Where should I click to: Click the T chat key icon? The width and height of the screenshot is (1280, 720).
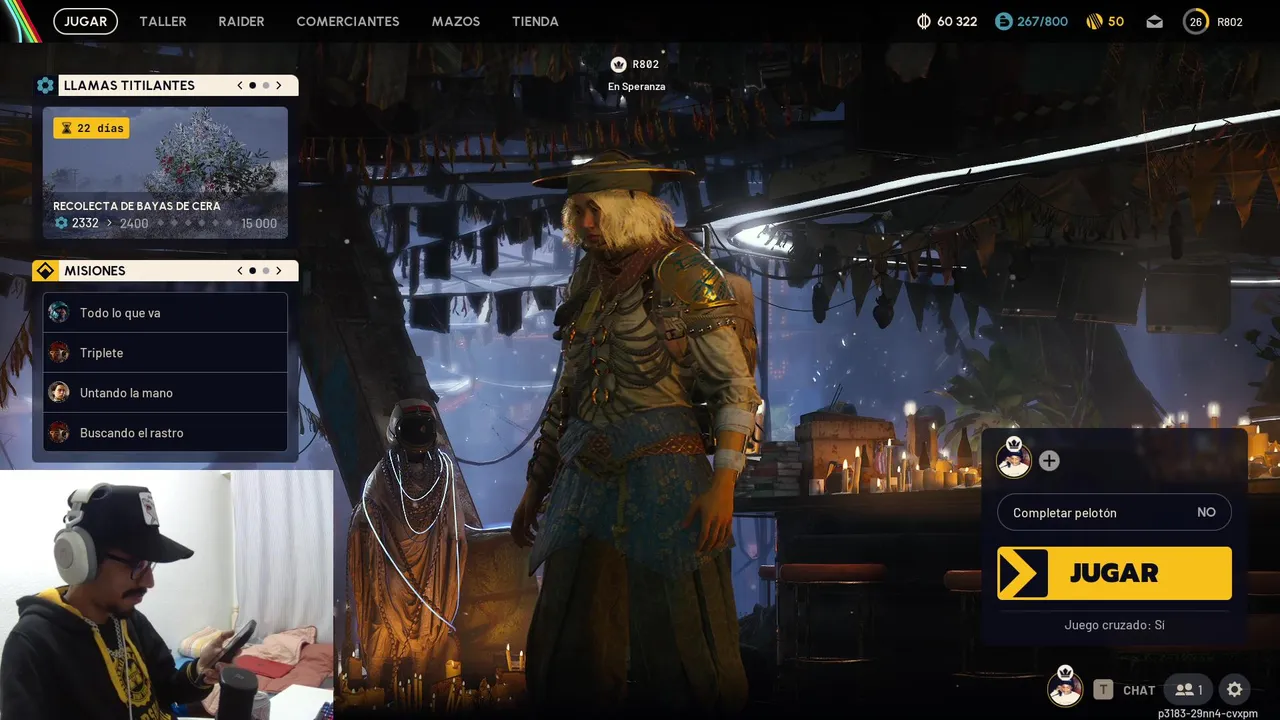[x=1103, y=689]
